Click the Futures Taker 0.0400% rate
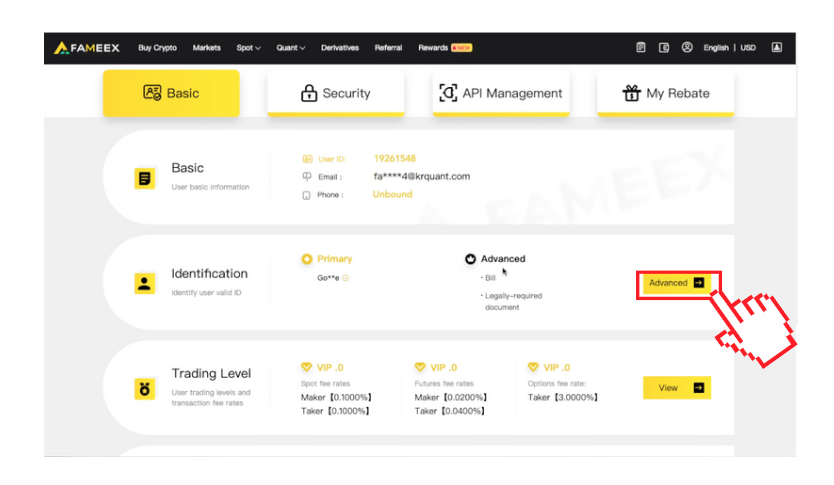Image resolution: width=834 pixels, height=485 pixels. tap(449, 411)
